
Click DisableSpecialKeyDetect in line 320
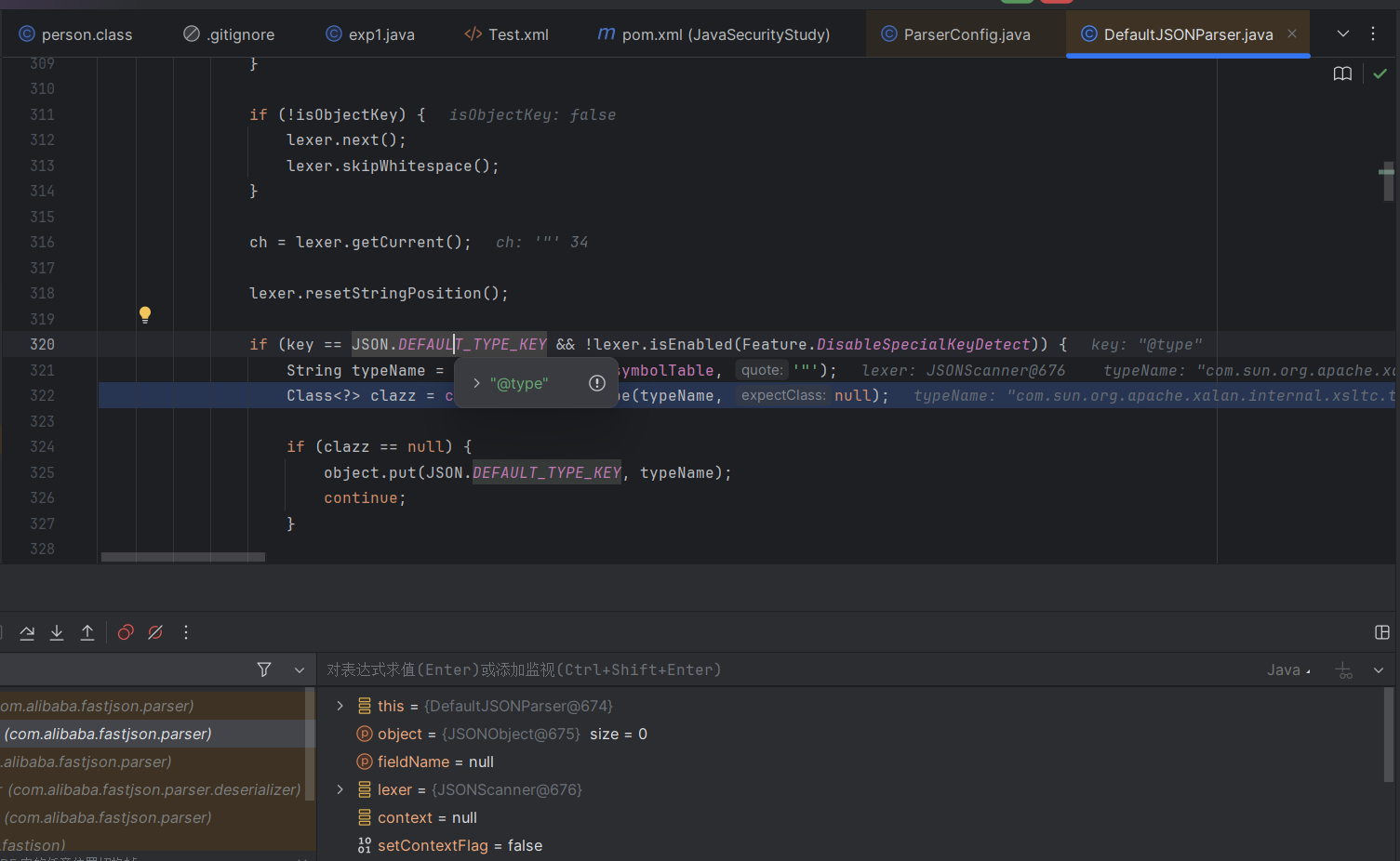pos(924,344)
